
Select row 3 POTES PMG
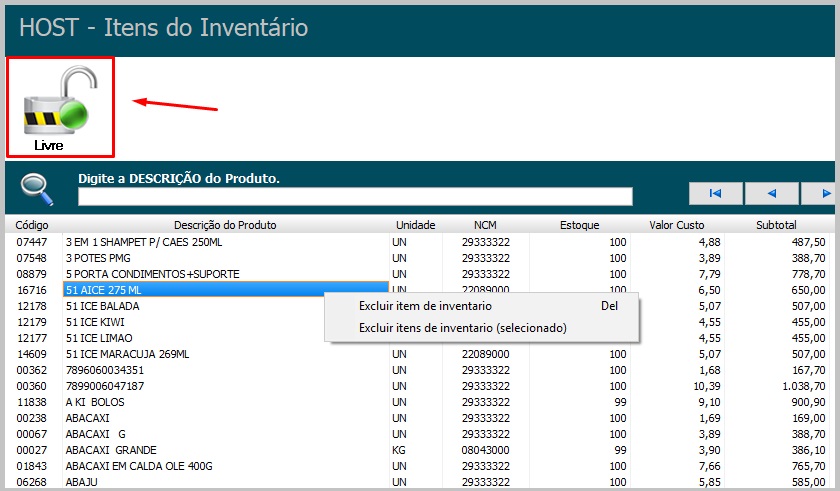point(417,258)
